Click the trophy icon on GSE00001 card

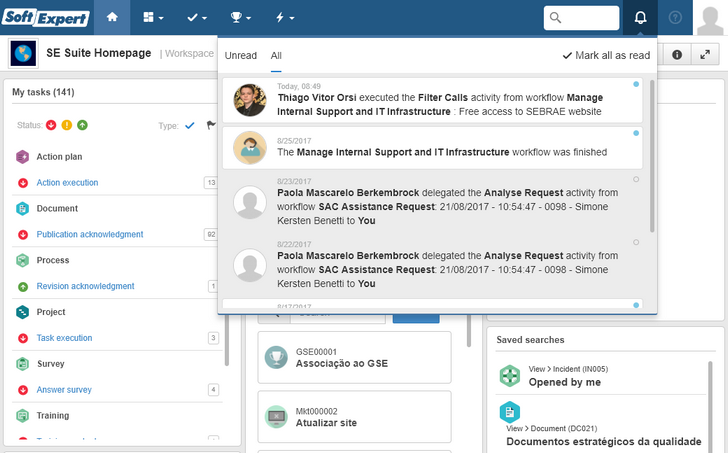coord(276,358)
